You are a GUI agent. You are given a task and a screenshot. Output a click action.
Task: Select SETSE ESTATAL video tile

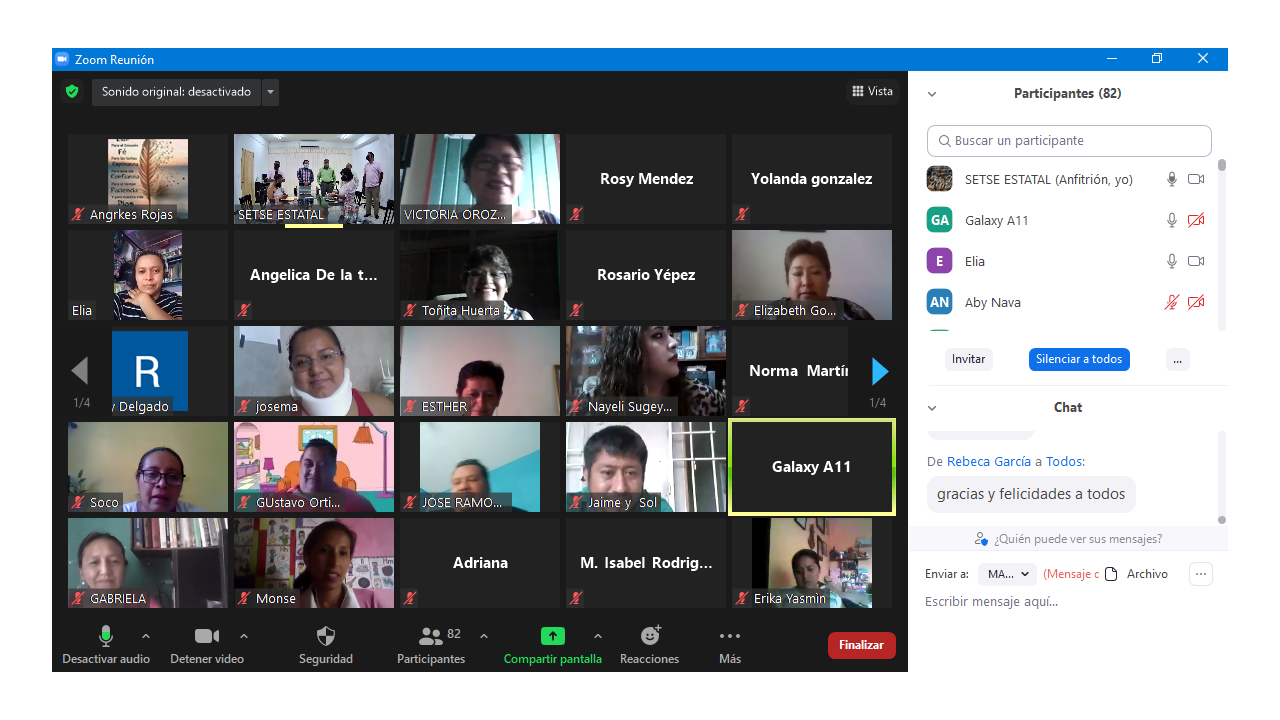point(314,179)
